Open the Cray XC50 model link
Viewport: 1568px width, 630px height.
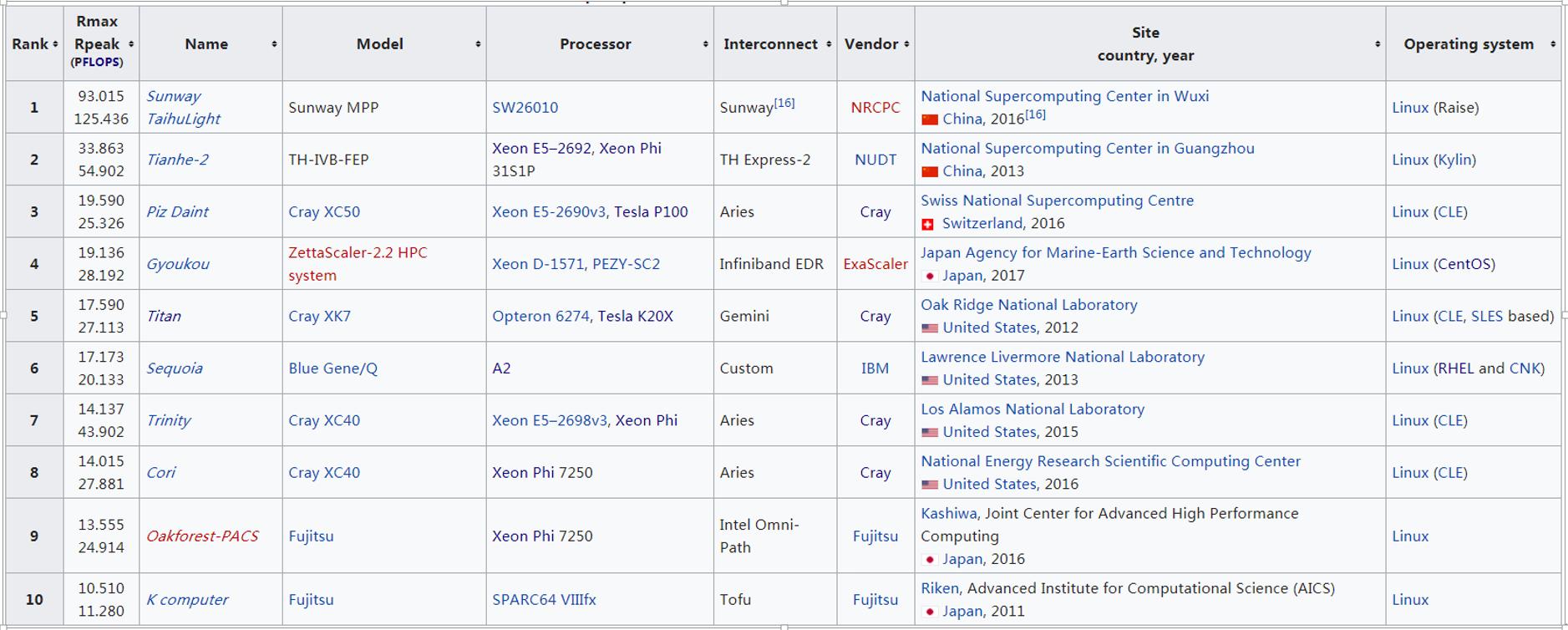pyautogui.click(x=324, y=212)
